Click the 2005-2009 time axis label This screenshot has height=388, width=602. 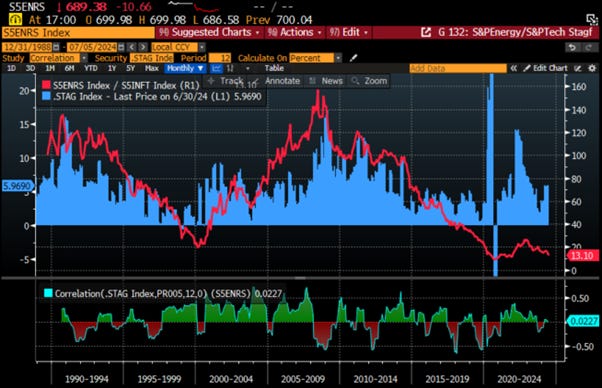click(x=303, y=380)
